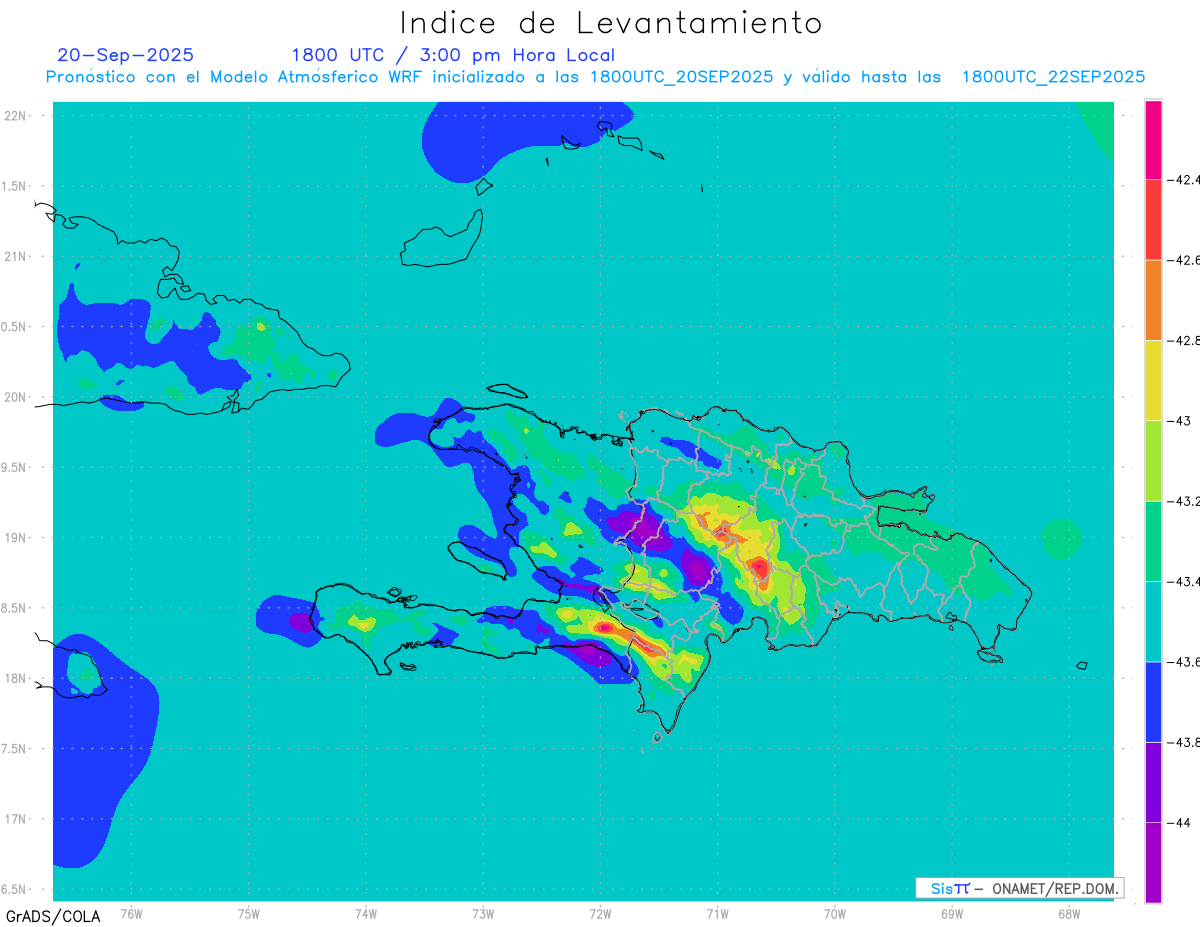Pick the blue legend swatch between -43.6 and -43.8
This screenshot has height=927, width=1200.
1153,701
